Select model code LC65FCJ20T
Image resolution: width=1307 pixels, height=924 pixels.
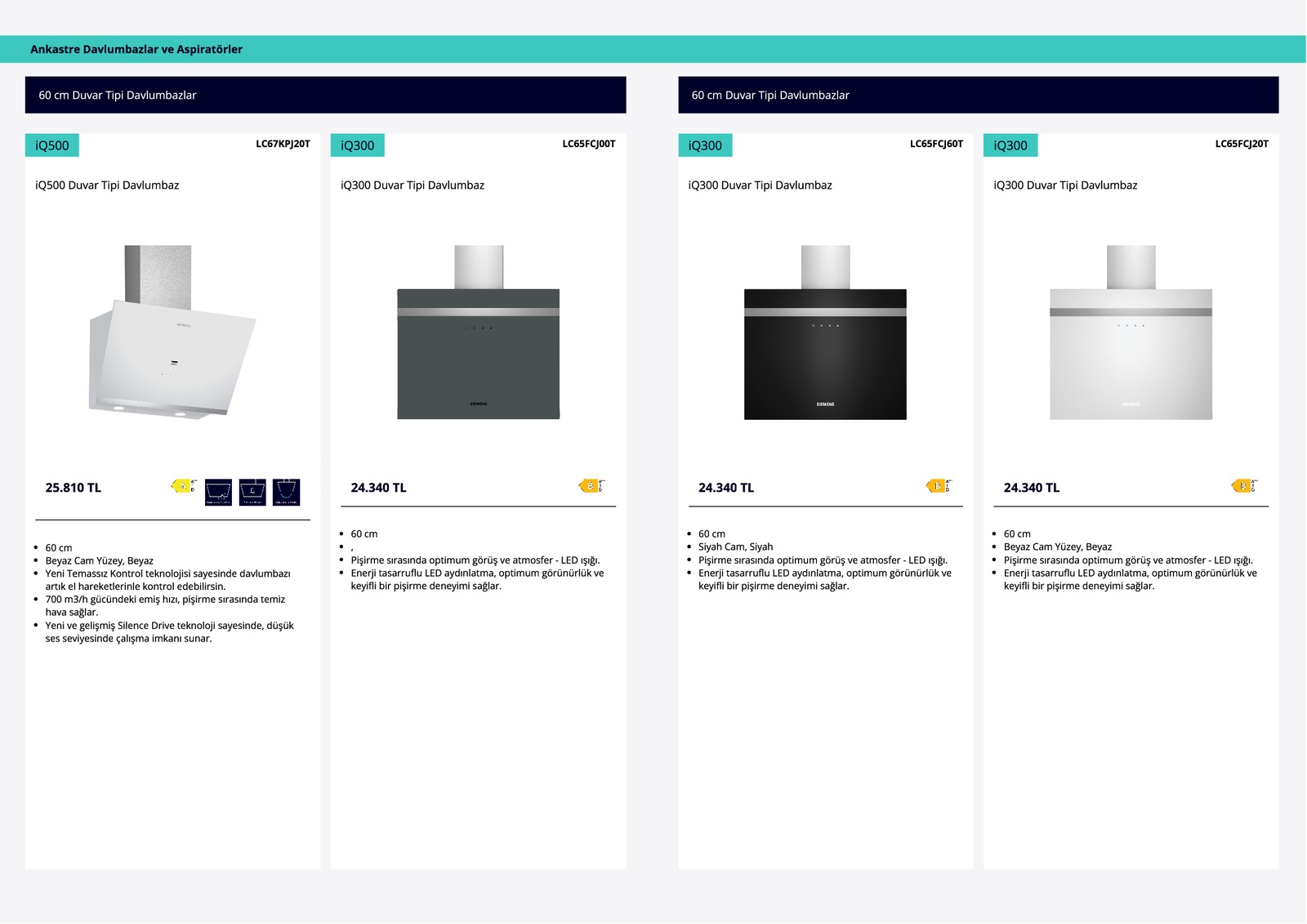[1242, 144]
